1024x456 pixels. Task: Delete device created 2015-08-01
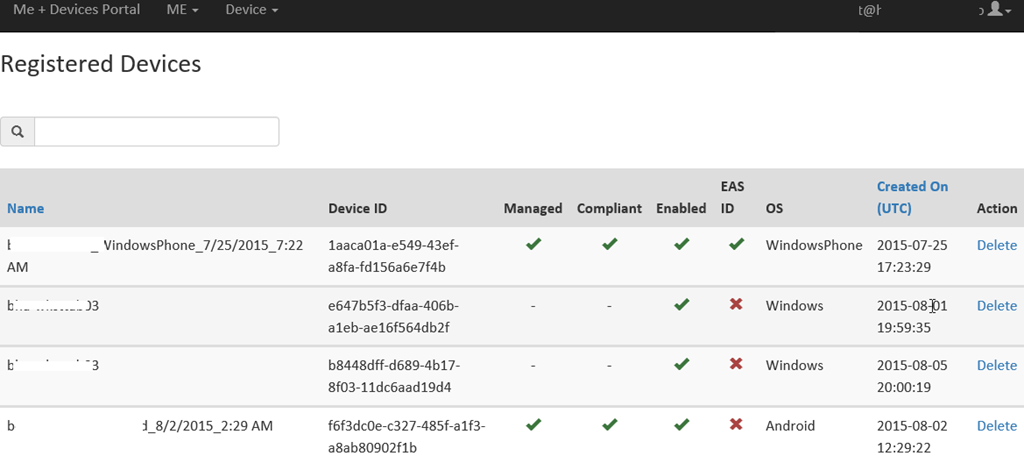996,306
